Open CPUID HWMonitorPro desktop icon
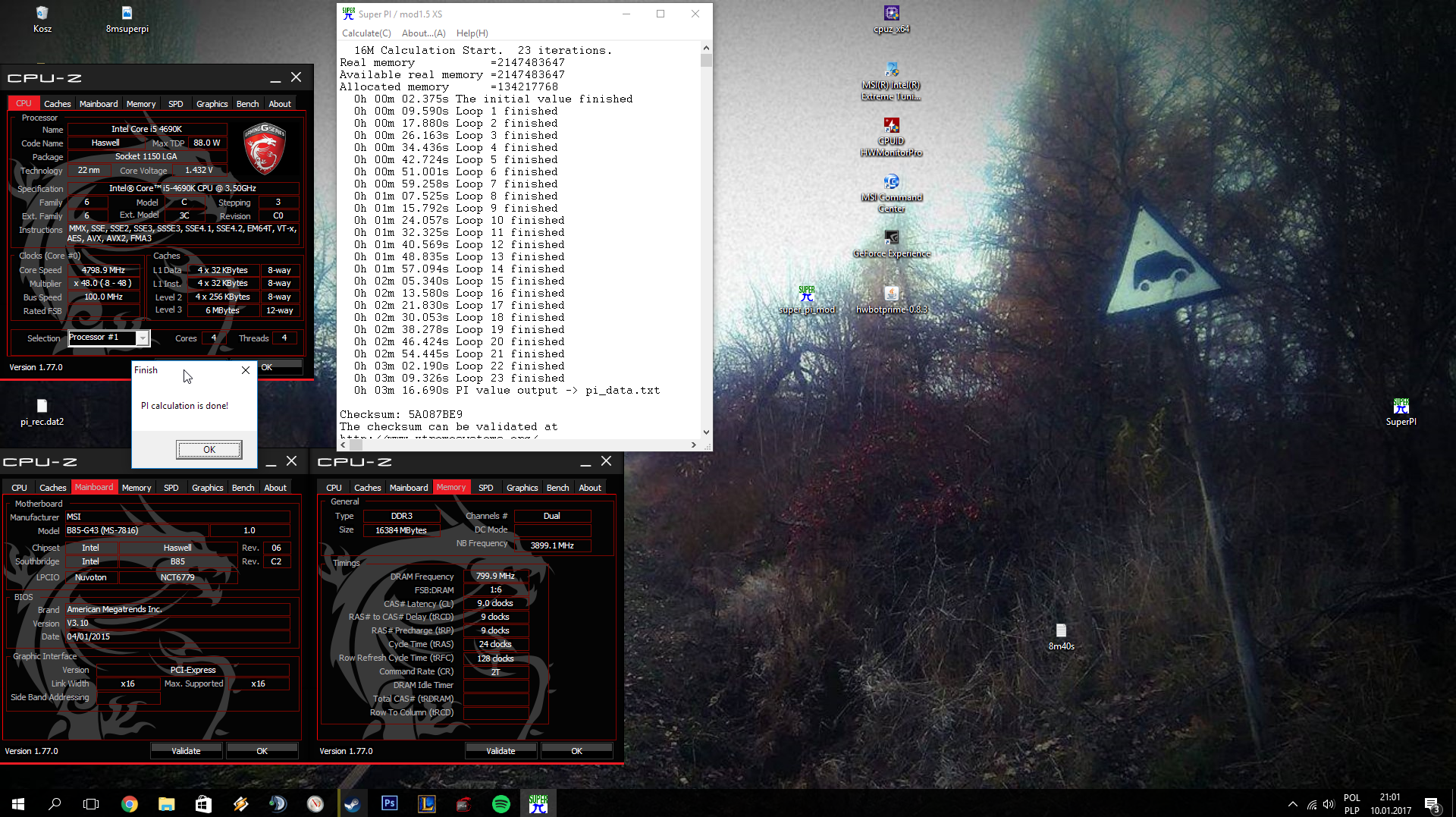Screen dimensions: 1456x817 (x=891, y=137)
